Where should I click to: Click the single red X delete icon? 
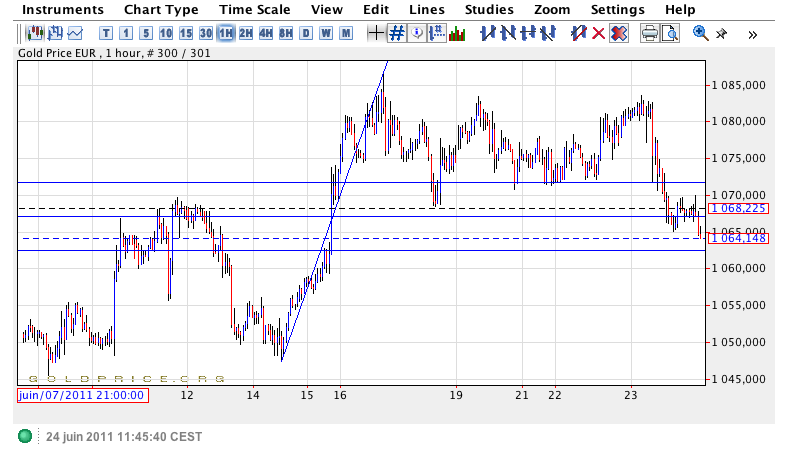tap(598, 33)
